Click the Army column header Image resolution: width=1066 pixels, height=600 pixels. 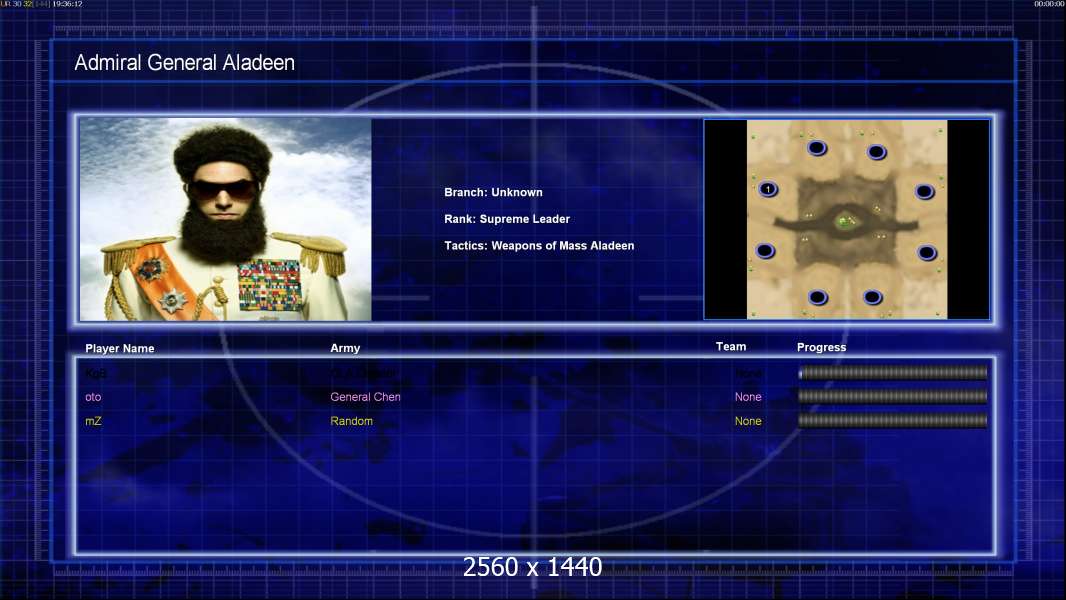pyautogui.click(x=345, y=348)
